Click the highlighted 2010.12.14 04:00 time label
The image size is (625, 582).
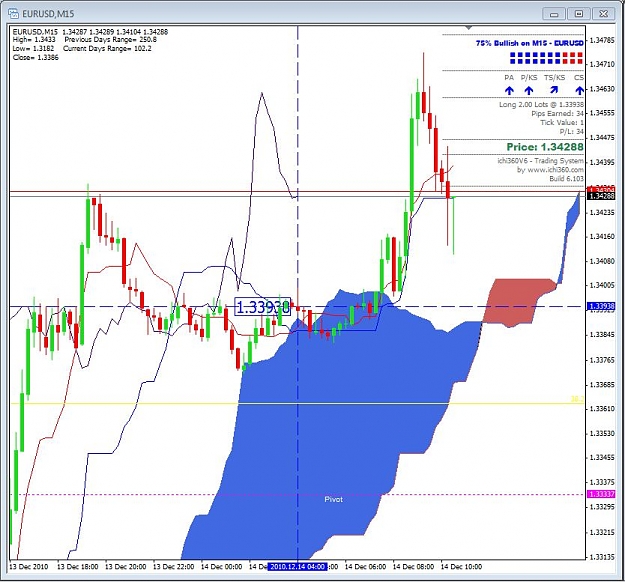(x=297, y=566)
